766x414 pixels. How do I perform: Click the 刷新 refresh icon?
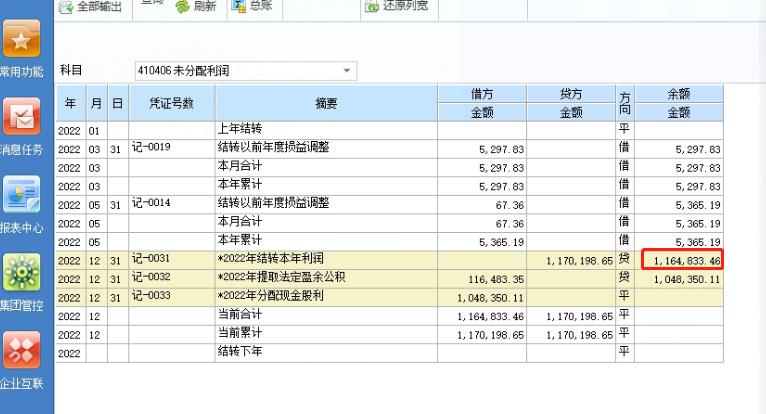(x=182, y=7)
